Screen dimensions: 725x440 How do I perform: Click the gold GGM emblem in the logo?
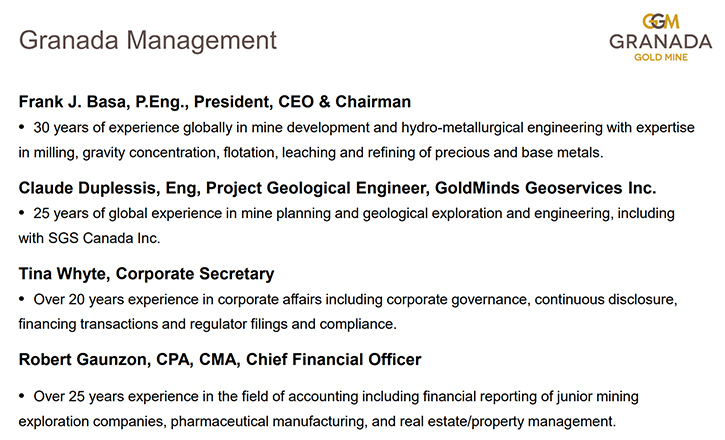click(661, 22)
